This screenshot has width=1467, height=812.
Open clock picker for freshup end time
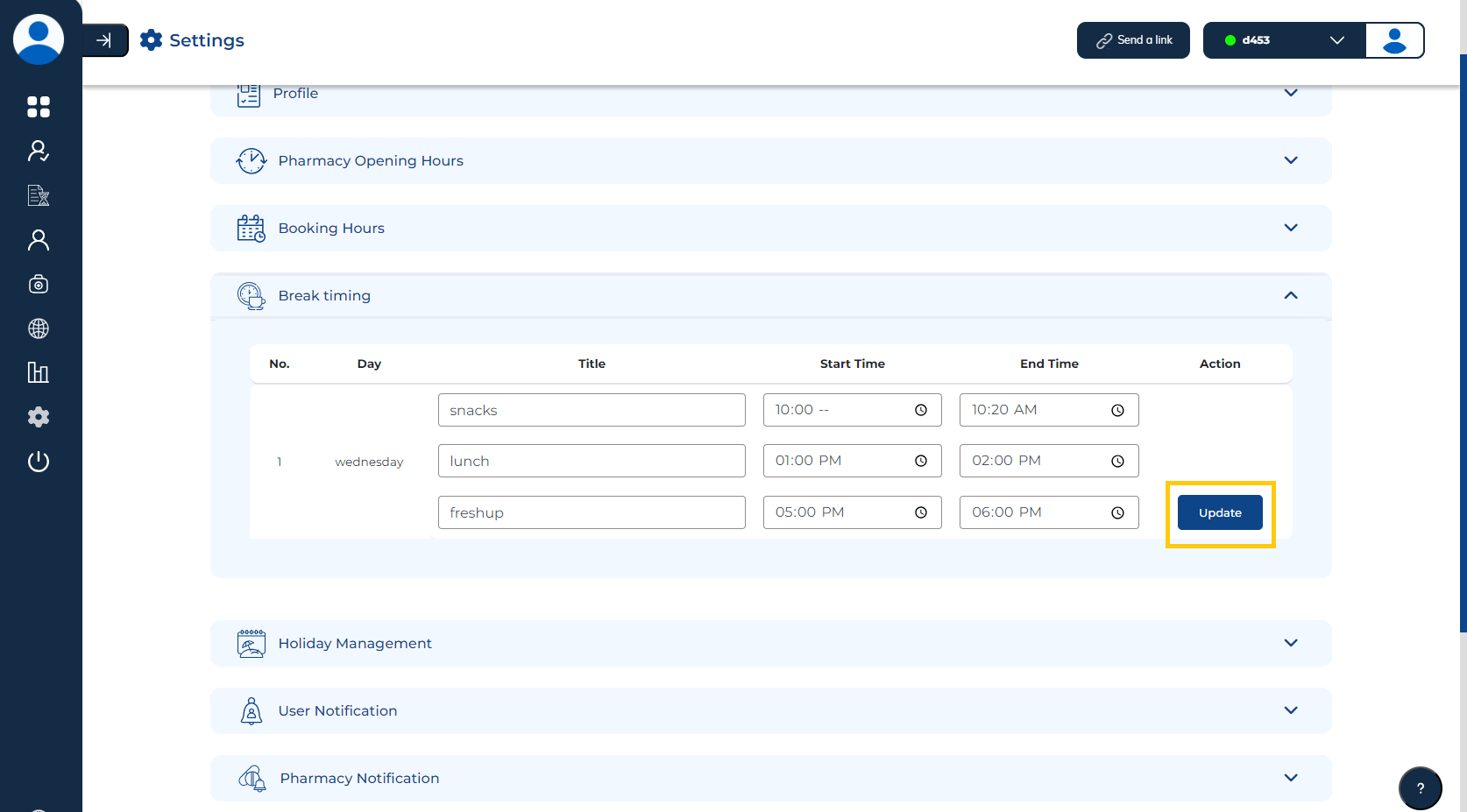pos(1117,513)
